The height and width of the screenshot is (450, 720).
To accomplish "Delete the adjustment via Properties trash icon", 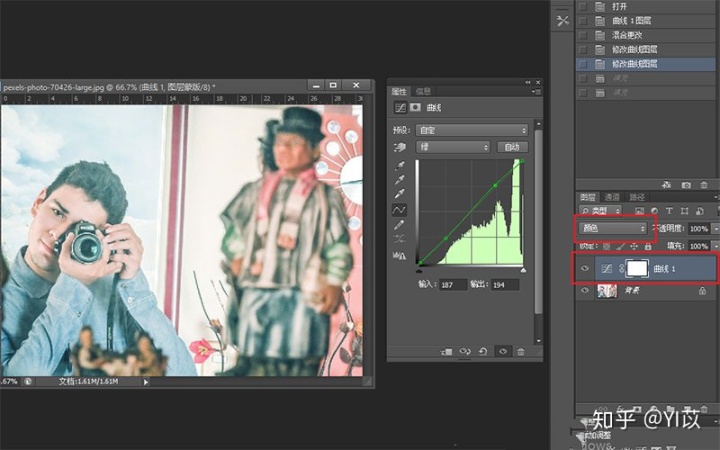I will click(x=521, y=352).
